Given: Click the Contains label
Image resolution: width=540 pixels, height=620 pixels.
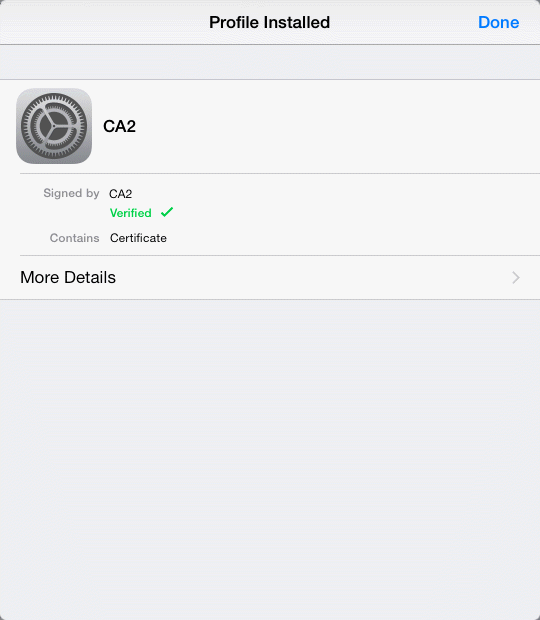Looking at the screenshot, I should (74, 238).
